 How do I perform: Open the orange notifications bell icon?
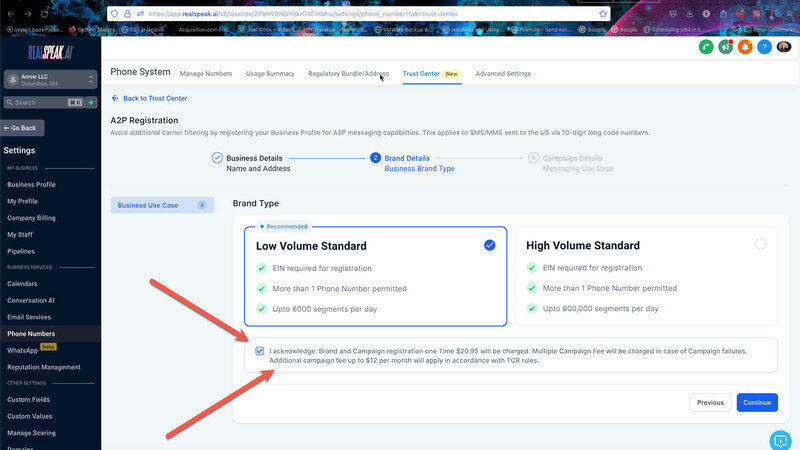(x=745, y=47)
